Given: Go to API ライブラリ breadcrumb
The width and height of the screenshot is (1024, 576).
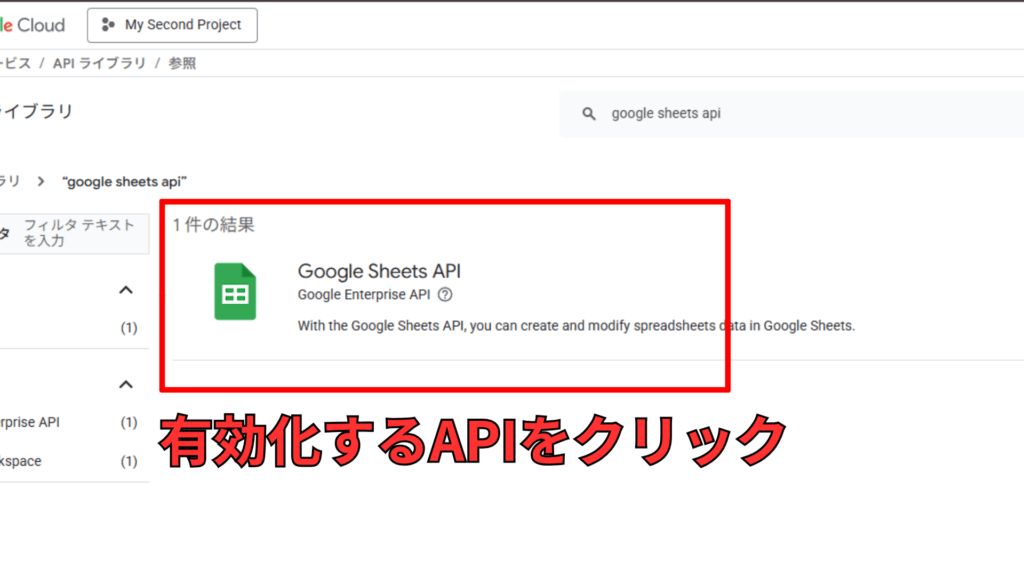Looking at the screenshot, I should [x=99, y=63].
